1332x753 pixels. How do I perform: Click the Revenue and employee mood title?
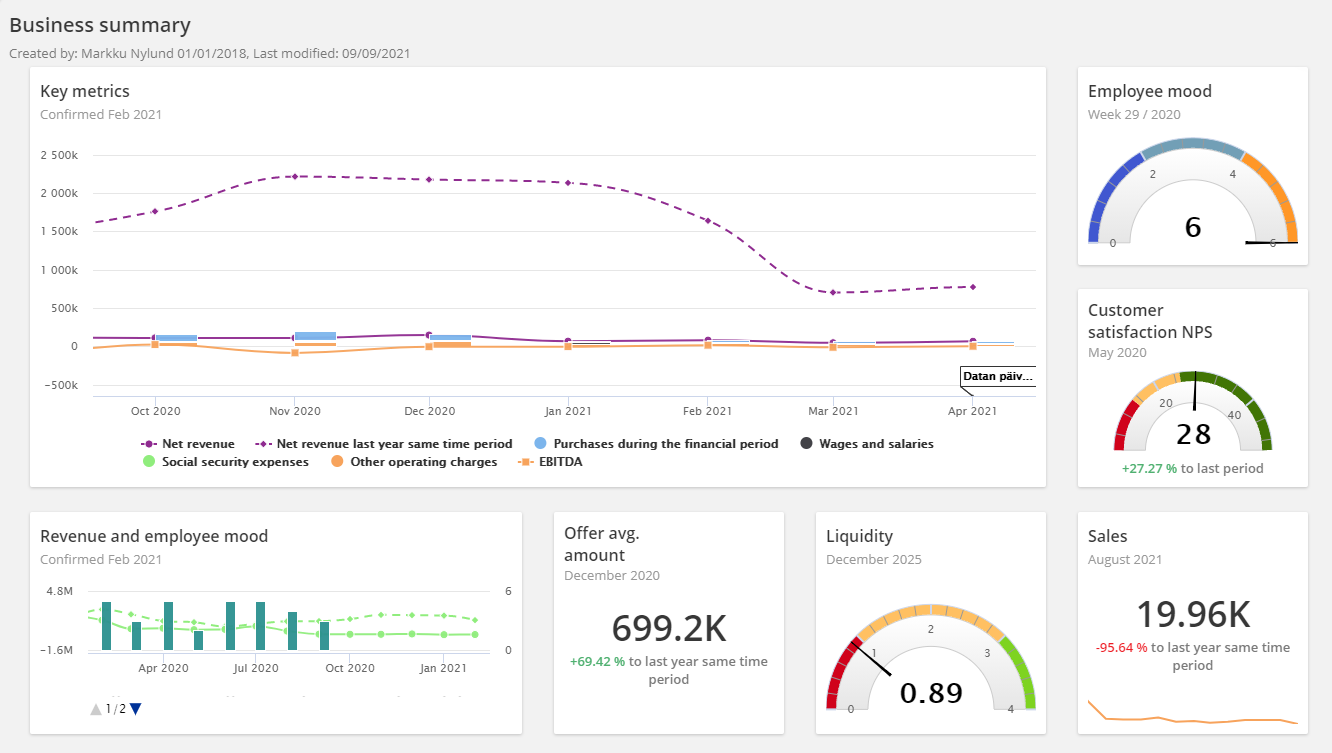click(x=154, y=536)
